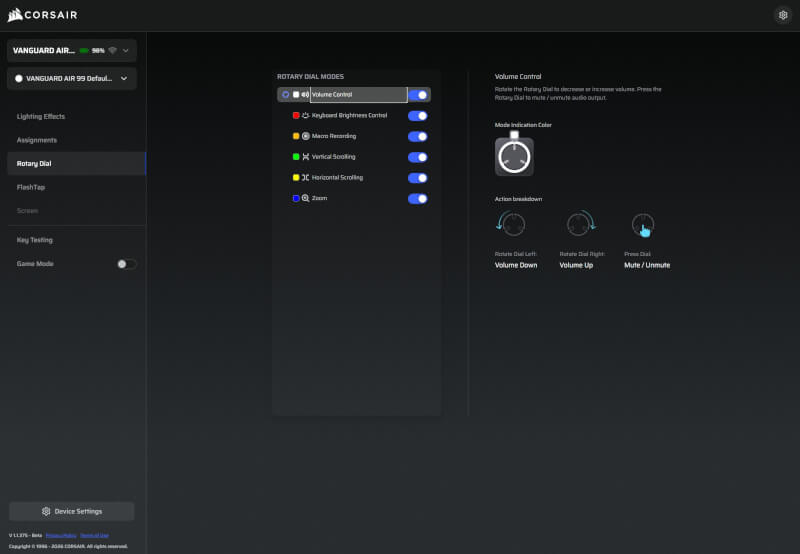Click the Mute / Unmute action text
Image resolution: width=800 pixels, height=554 pixels.
coord(647,265)
